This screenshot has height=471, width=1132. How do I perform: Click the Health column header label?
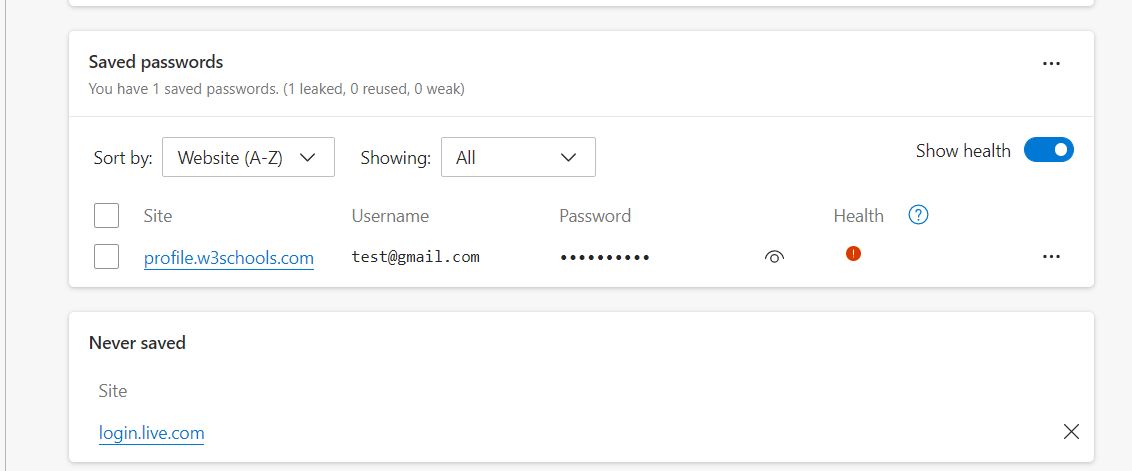[x=858, y=215]
